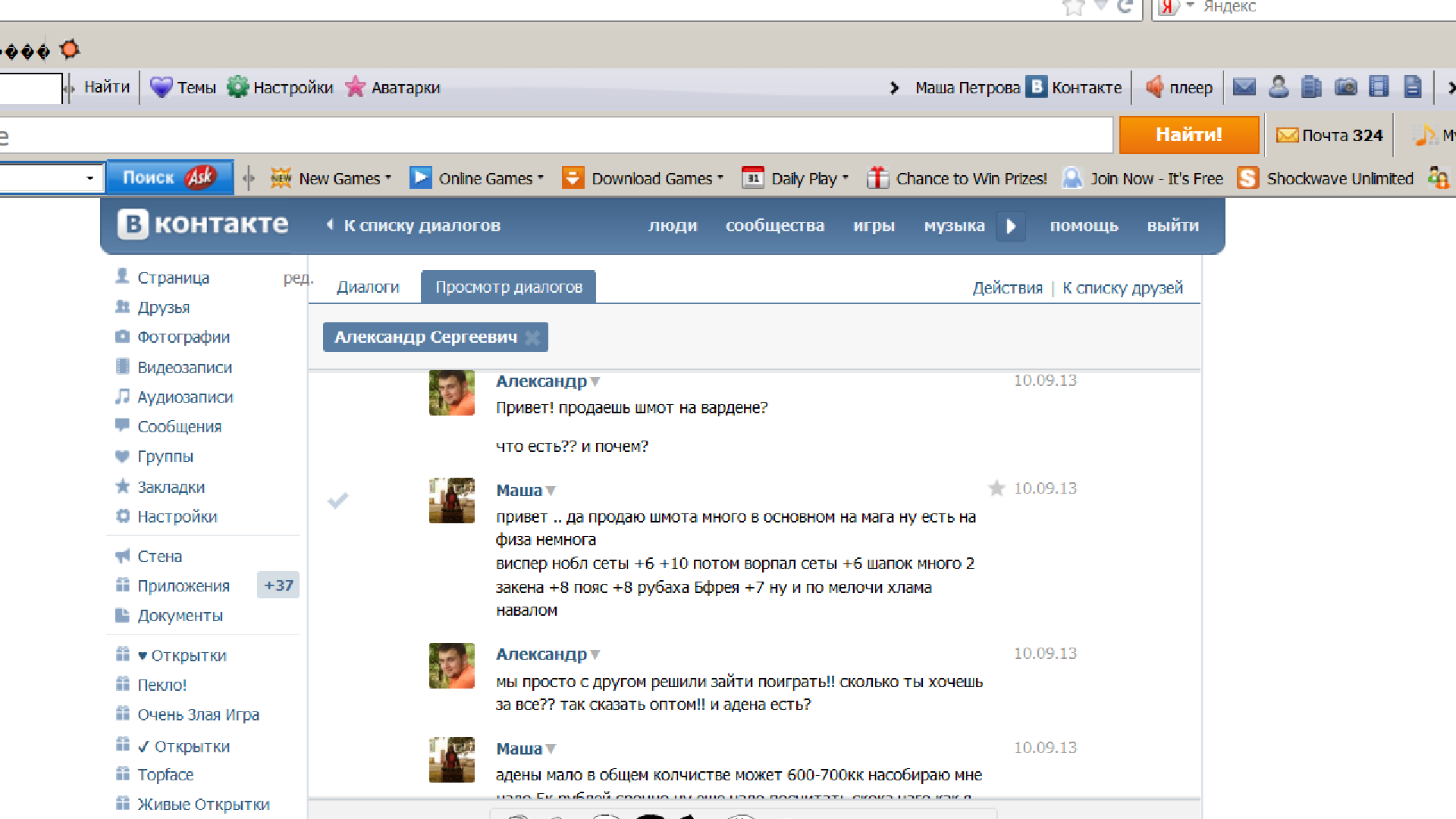The height and width of the screenshot is (819, 1456).
Task: Open the Почта 324 mail icon
Action: [1287, 136]
